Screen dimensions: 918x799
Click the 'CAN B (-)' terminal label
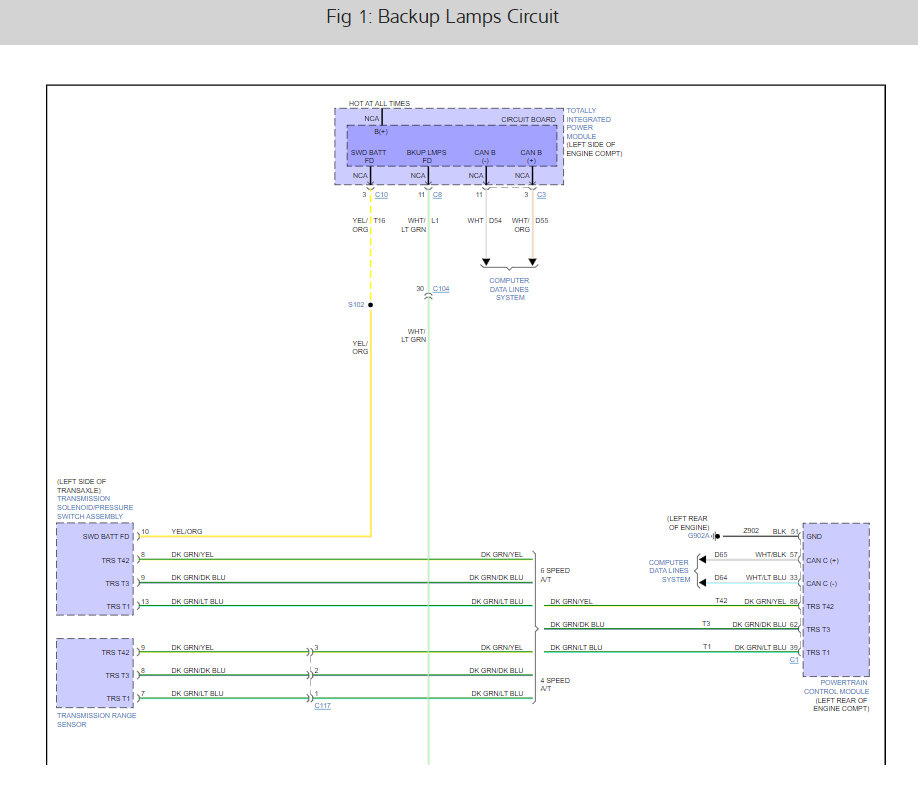point(485,156)
